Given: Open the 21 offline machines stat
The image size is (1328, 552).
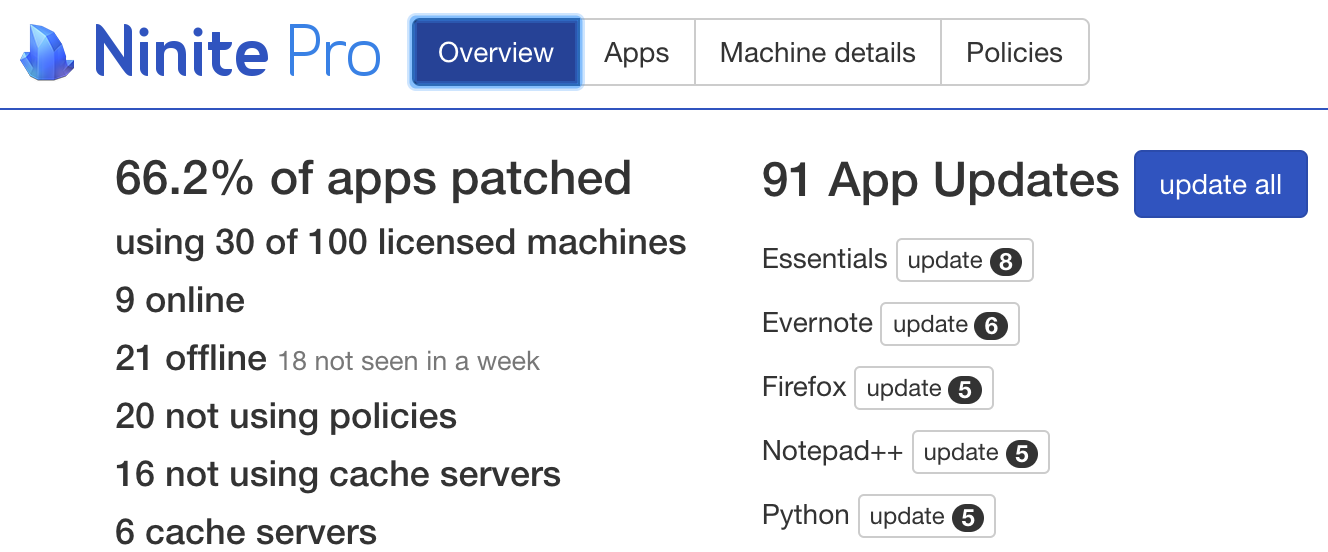Looking at the screenshot, I should [x=191, y=358].
